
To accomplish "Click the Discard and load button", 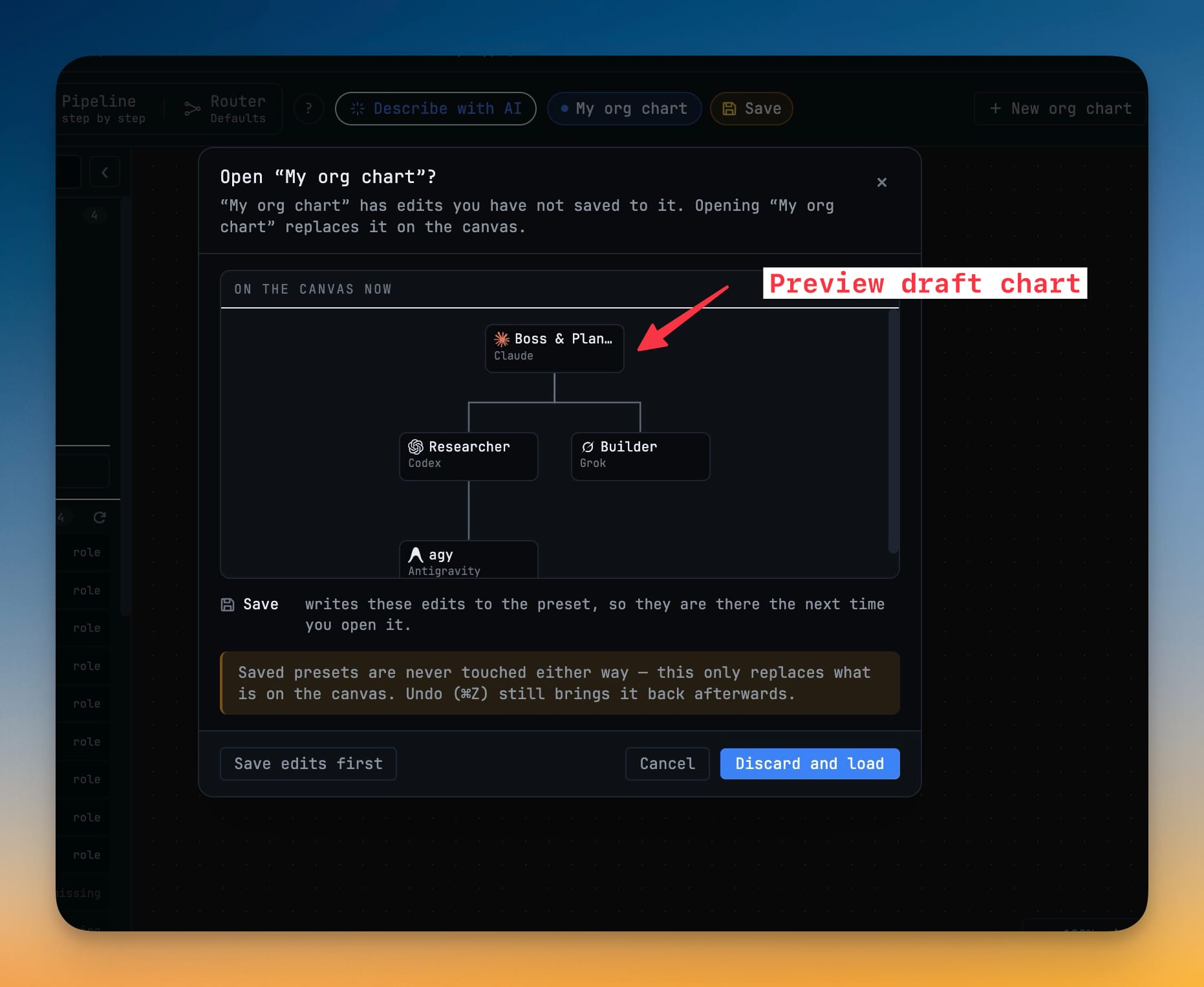I will tap(810, 764).
